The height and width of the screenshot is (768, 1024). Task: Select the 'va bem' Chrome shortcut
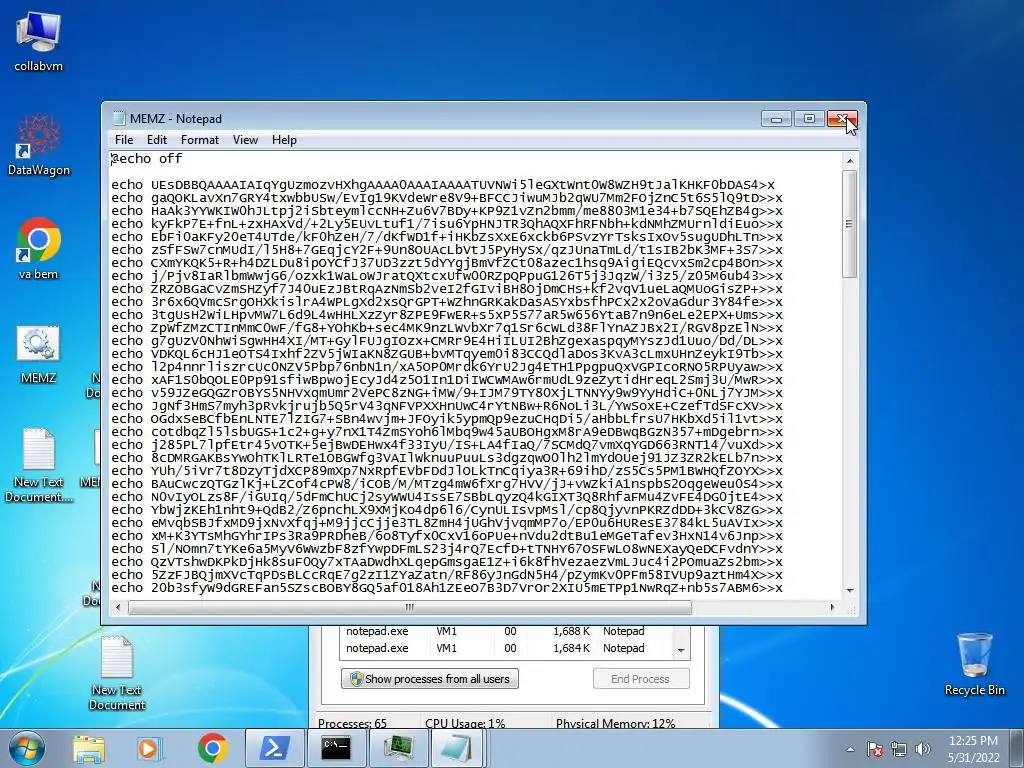click(38, 249)
